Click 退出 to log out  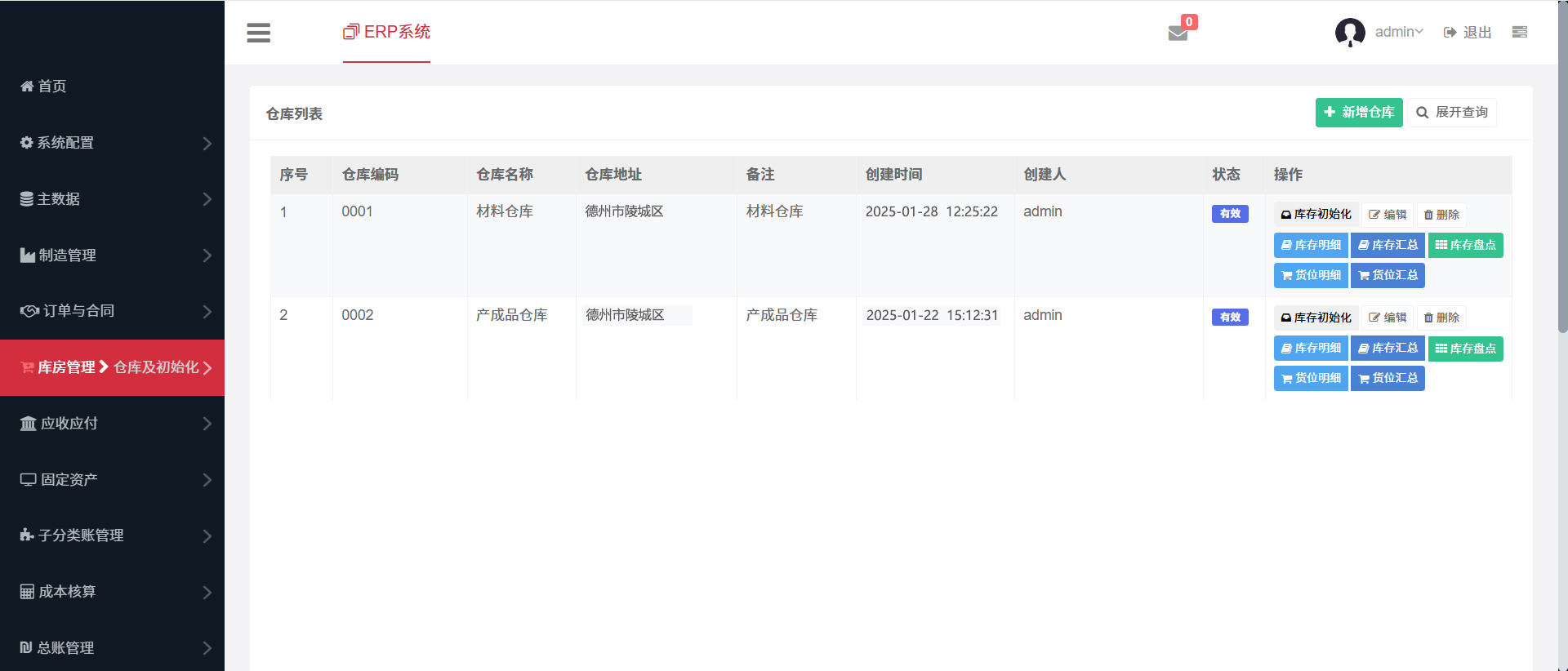(x=1468, y=33)
